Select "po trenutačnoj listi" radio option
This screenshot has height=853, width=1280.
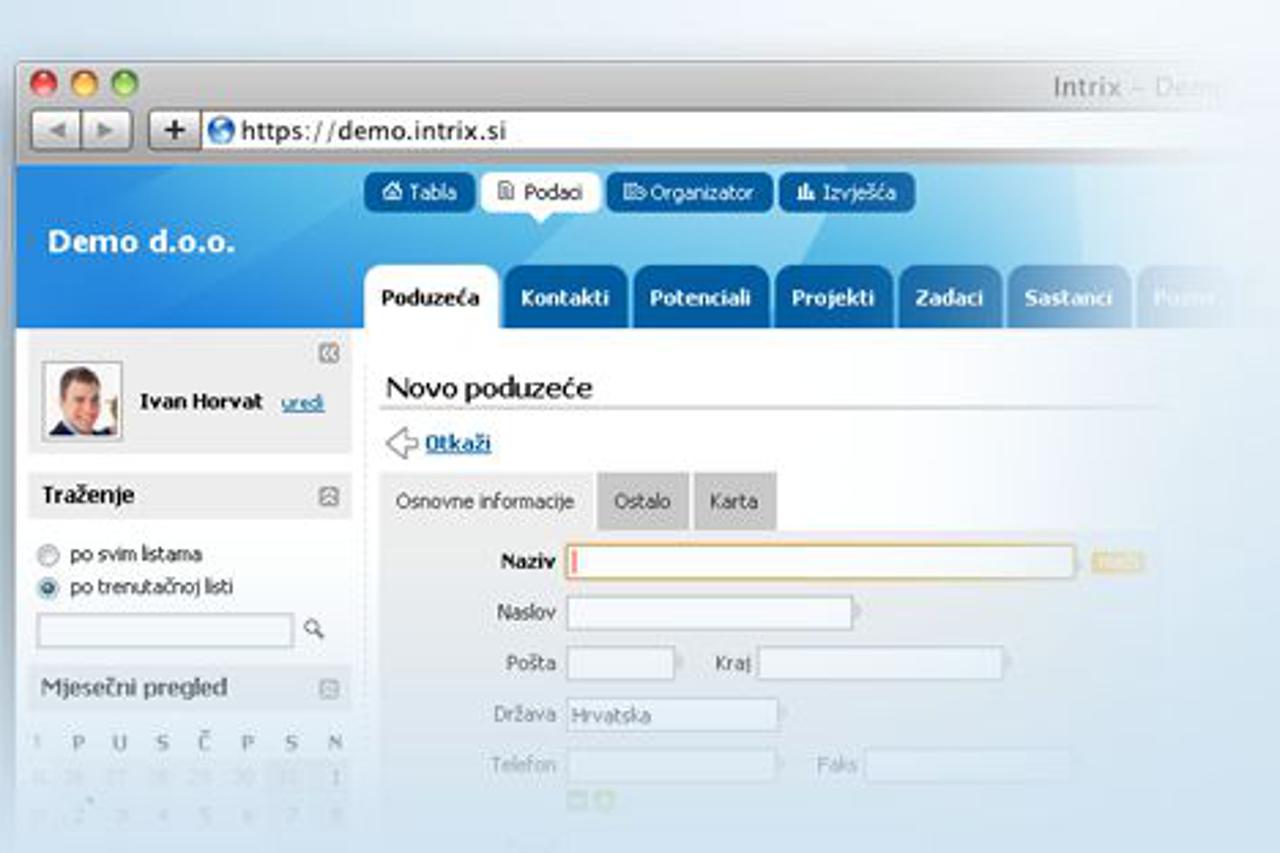pos(47,588)
